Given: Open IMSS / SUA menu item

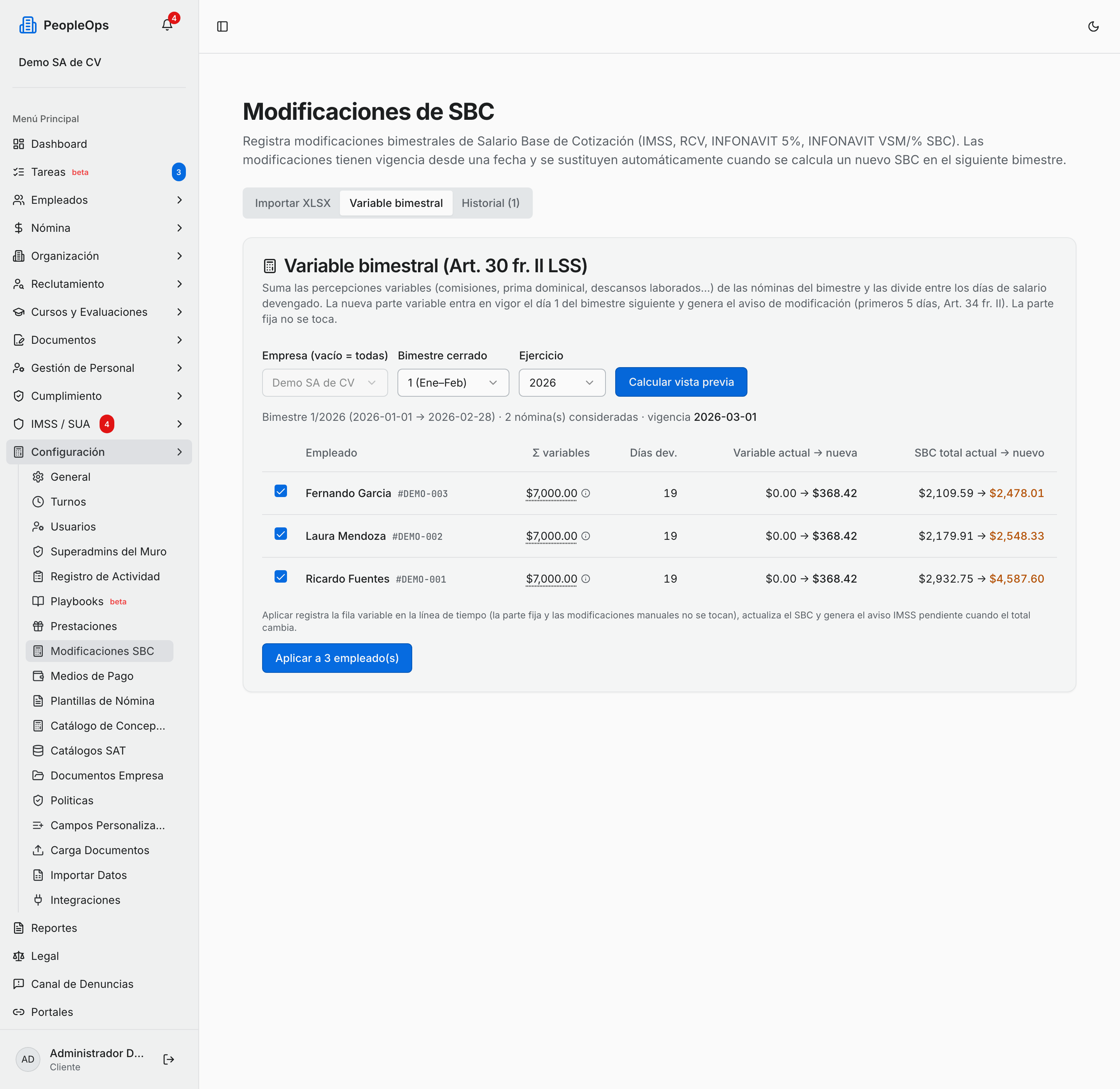Looking at the screenshot, I should pos(99,424).
